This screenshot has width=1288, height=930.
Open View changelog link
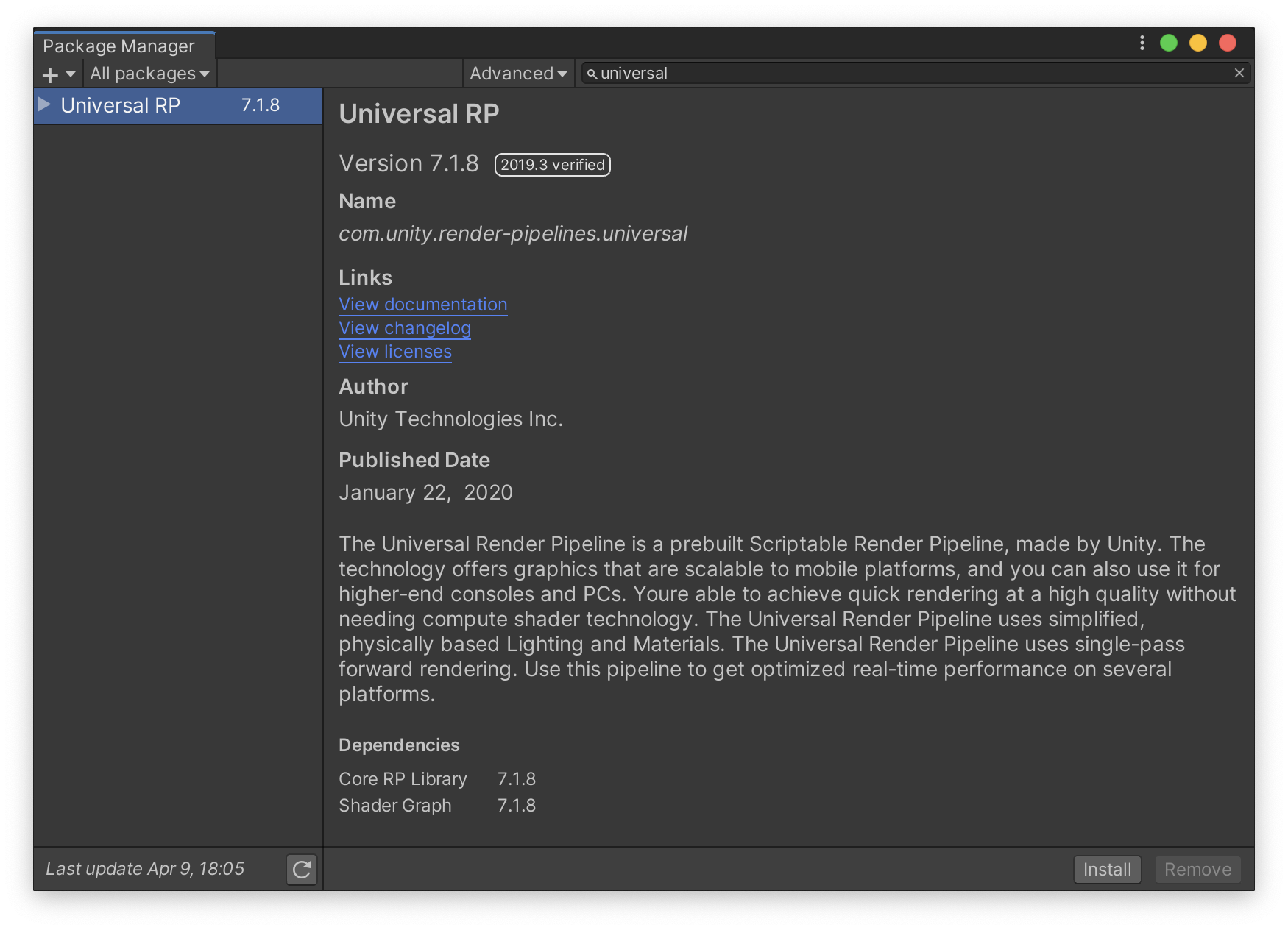pos(405,328)
